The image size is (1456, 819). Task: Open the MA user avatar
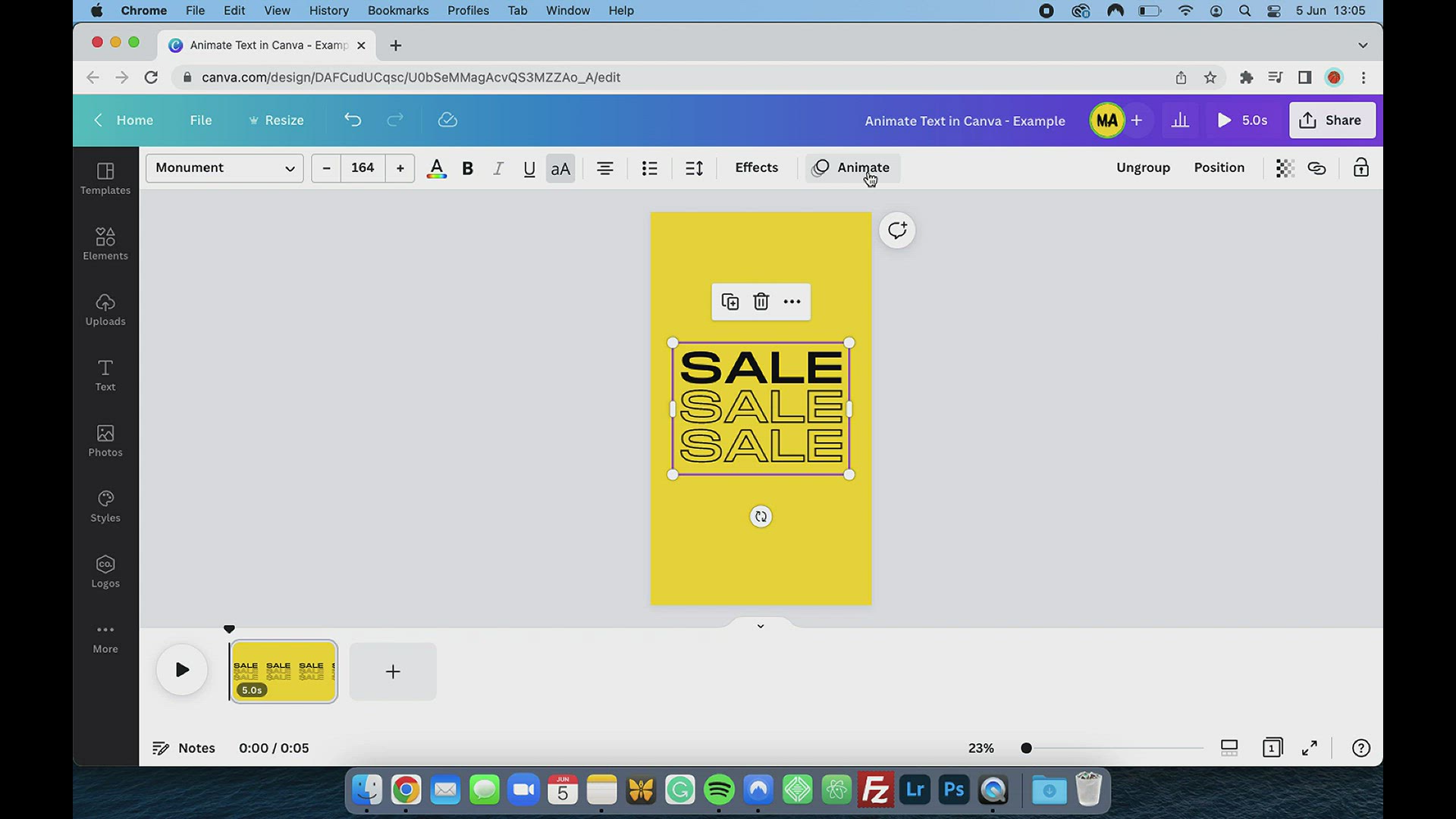coord(1106,120)
